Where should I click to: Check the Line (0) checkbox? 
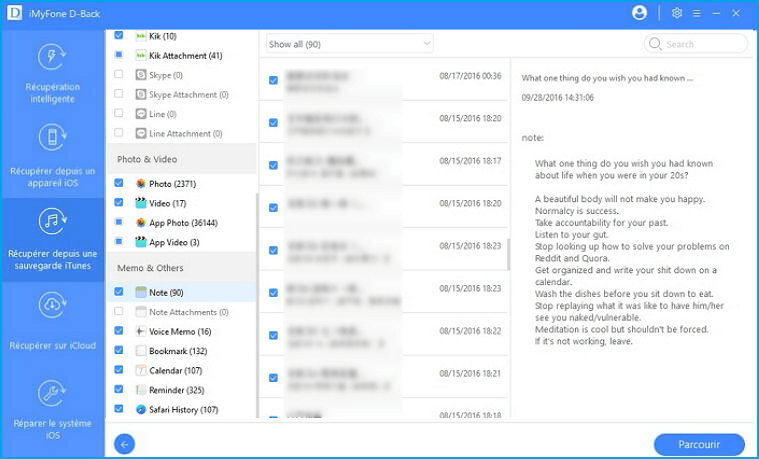click(x=119, y=113)
